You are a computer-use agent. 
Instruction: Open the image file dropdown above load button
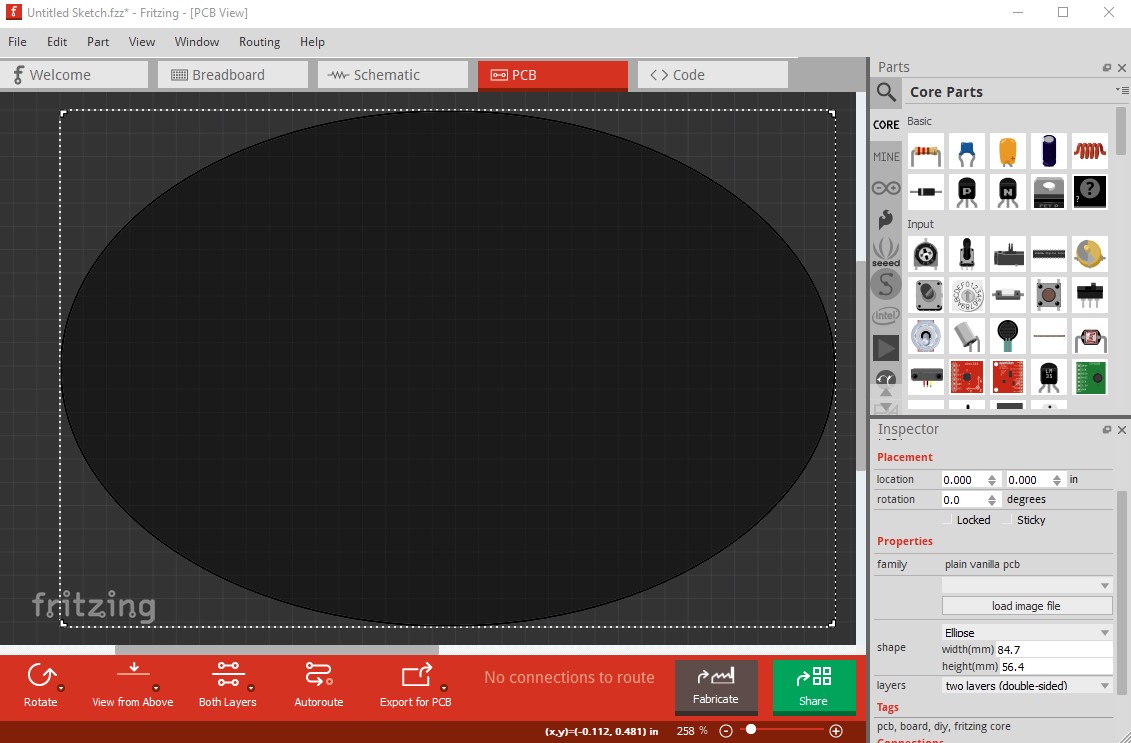1027,585
